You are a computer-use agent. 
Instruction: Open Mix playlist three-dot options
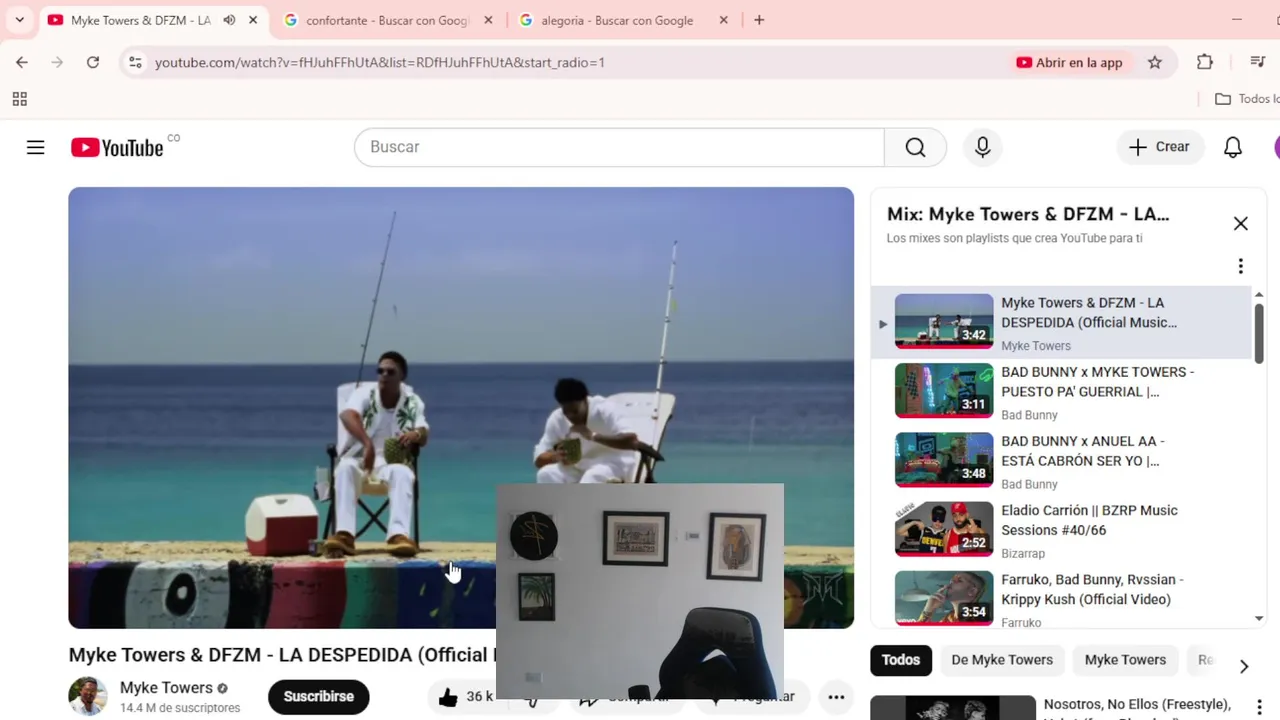pos(1241,266)
